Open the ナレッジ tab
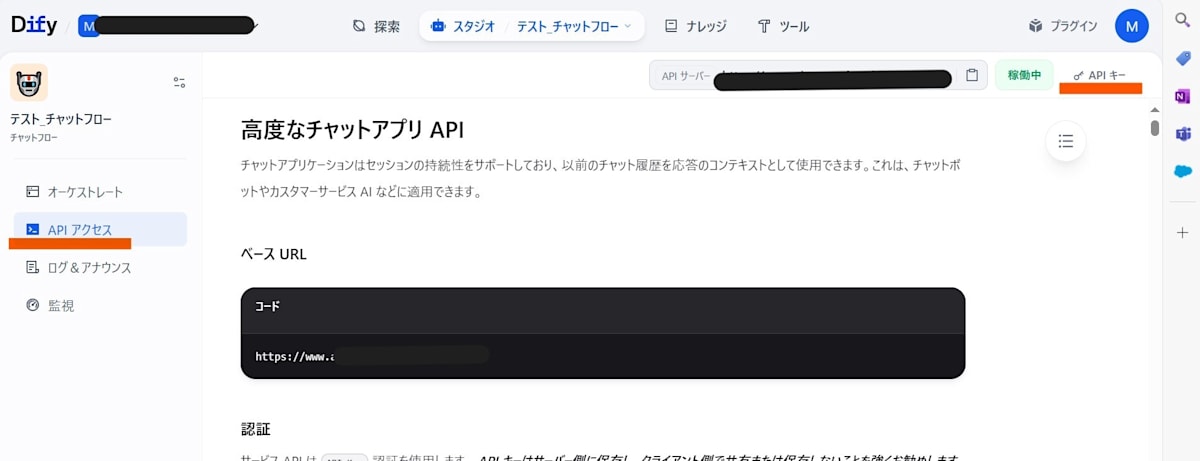The height and width of the screenshot is (461, 1200). [696, 26]
